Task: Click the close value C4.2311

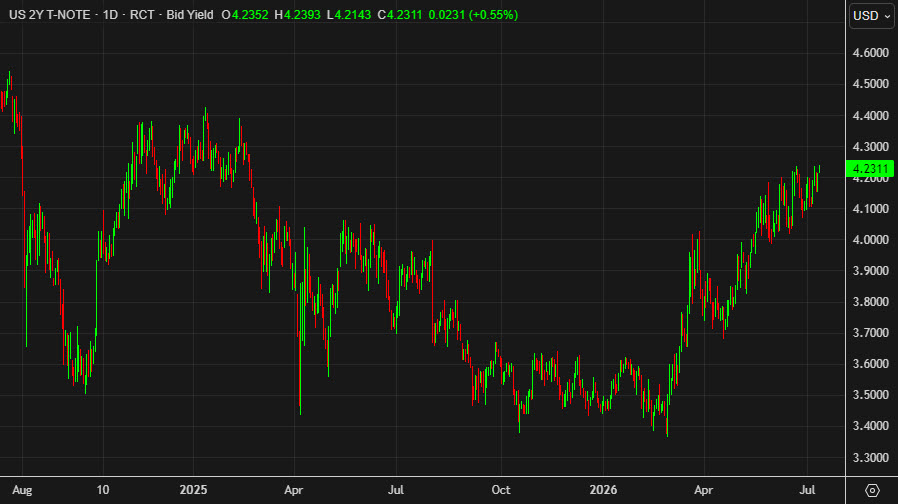Action: (399, 15)
